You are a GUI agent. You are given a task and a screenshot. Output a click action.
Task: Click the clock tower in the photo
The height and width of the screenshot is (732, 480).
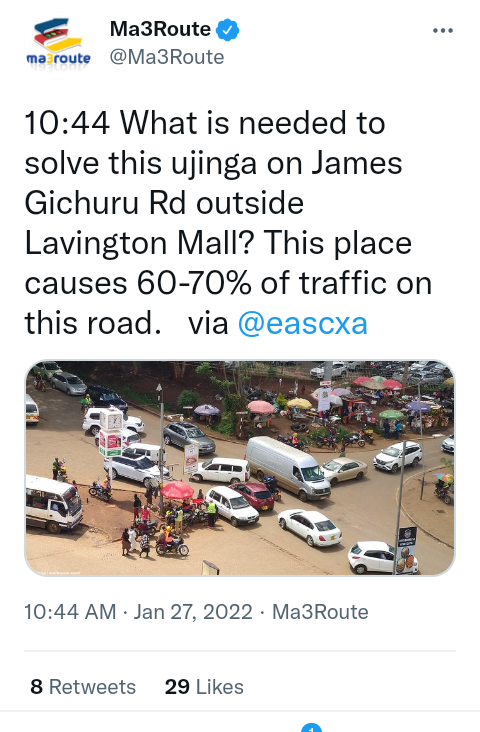pos(111,432)
